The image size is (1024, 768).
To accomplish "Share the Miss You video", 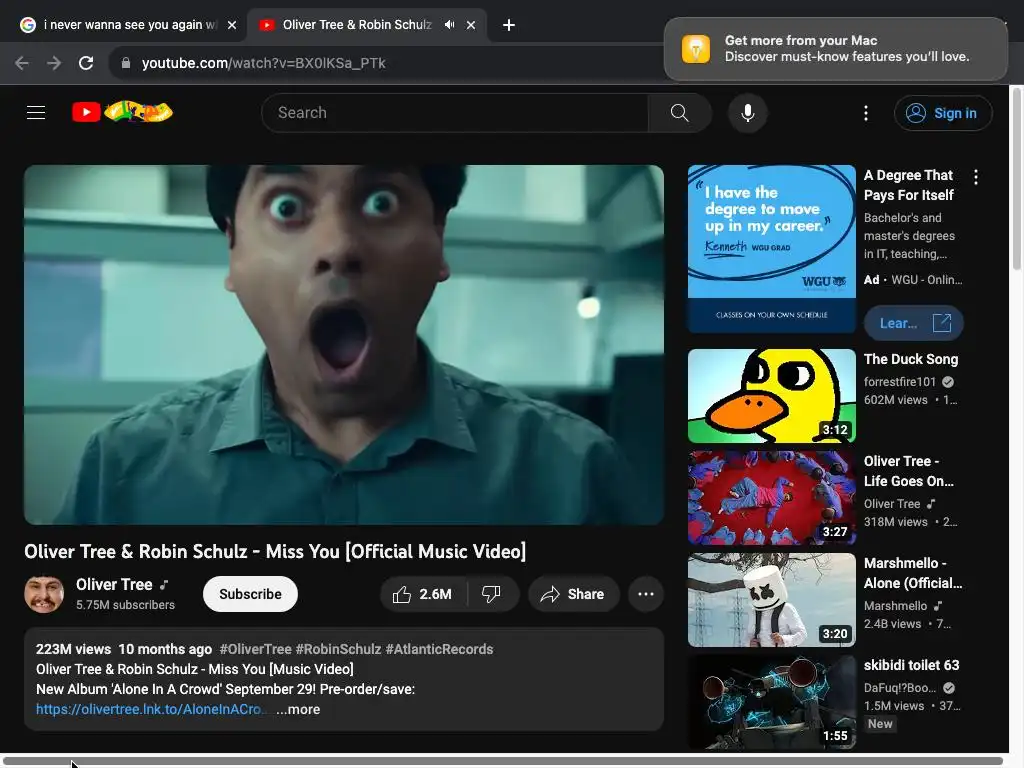I will [573, 594].
